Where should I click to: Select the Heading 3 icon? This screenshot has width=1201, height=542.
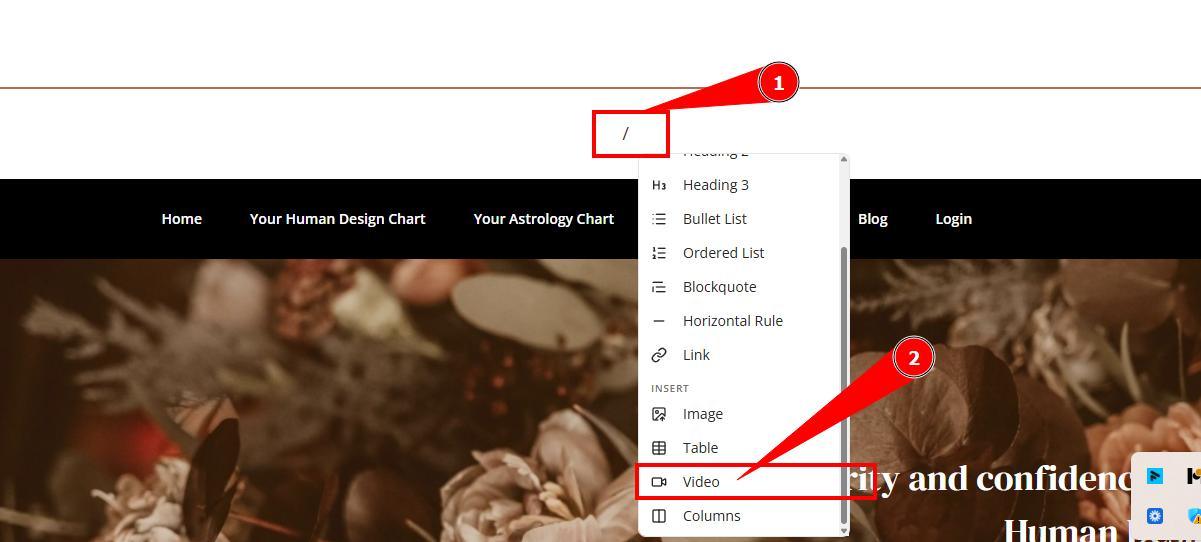[x=659, y=185]
